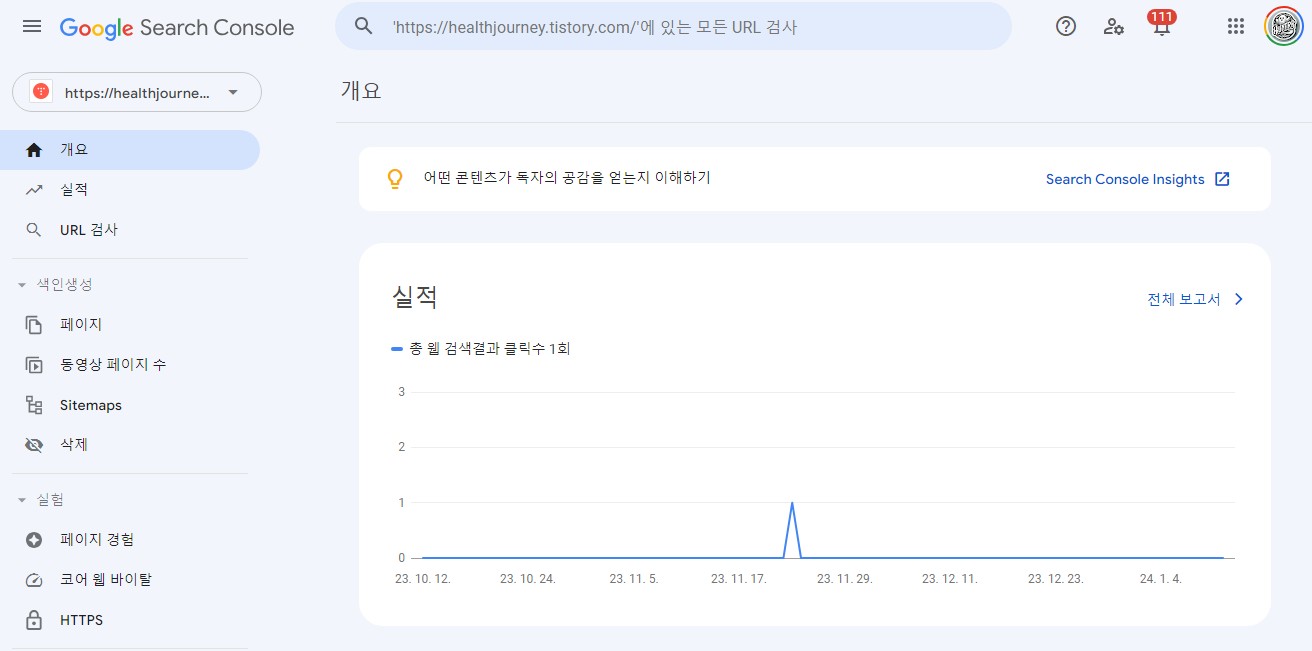
Task: Click the plus-circle icon beside 페이지 경험
Action: [x=34, y=540]
